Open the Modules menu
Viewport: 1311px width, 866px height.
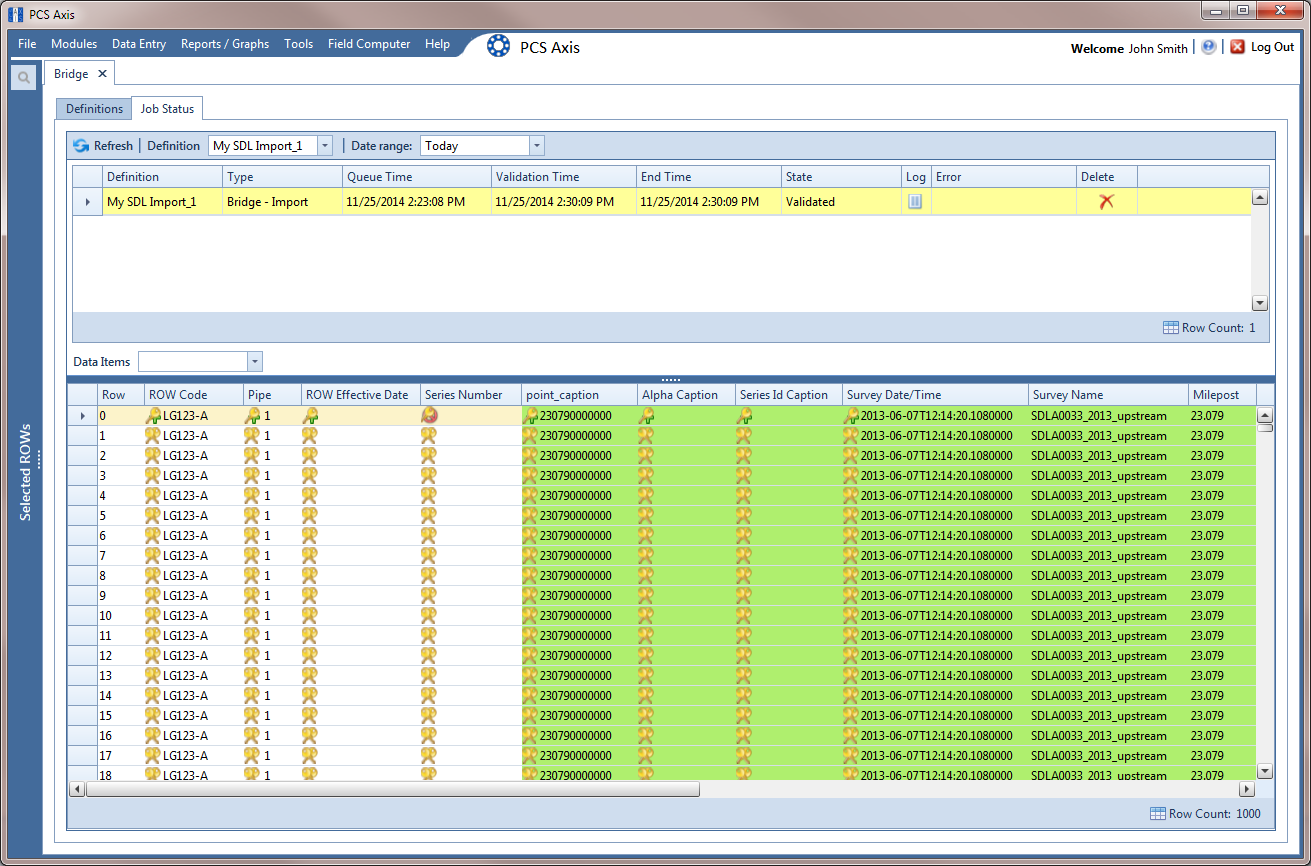pos(74,44)
